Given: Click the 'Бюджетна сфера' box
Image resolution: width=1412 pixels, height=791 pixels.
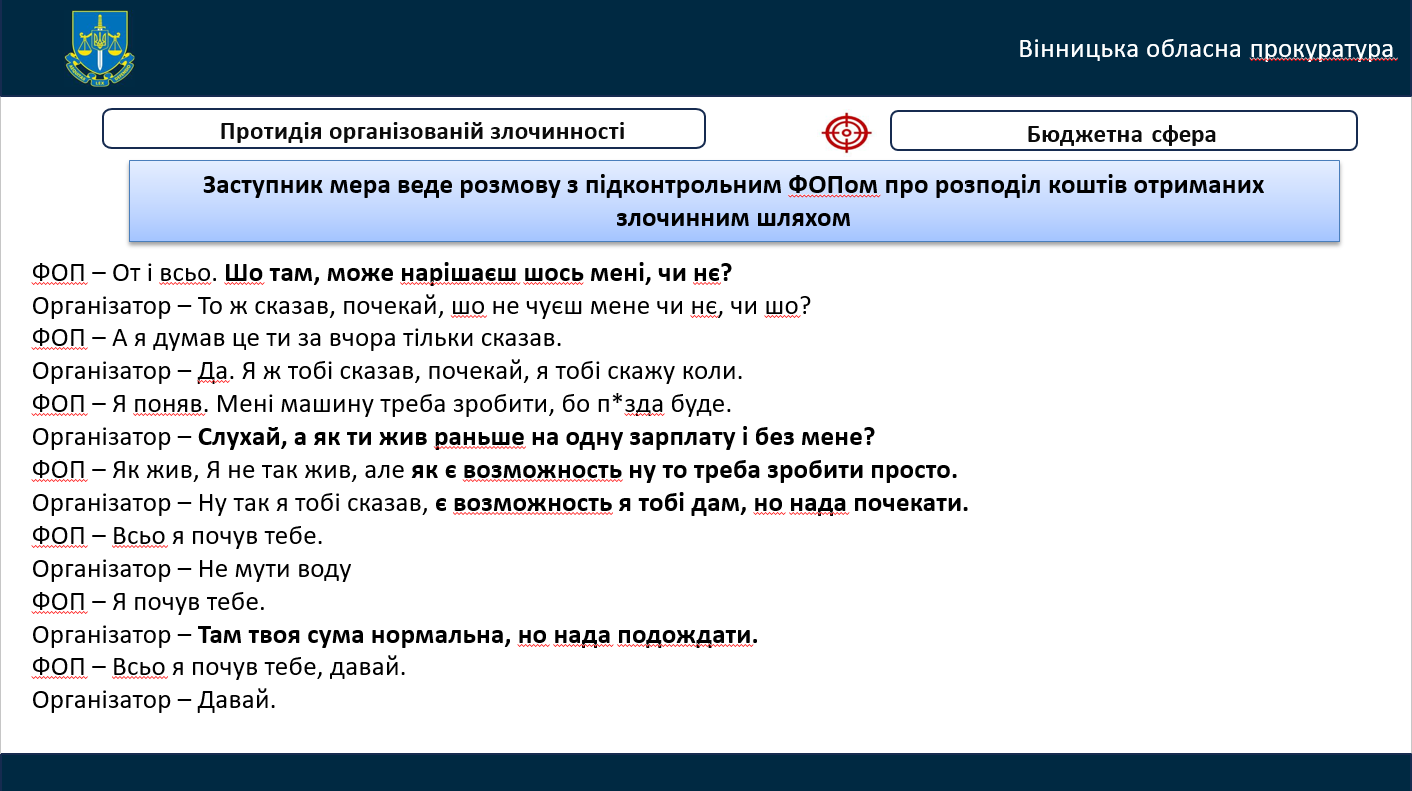Looking at the screenshot, I should (x=1122, y=132).
